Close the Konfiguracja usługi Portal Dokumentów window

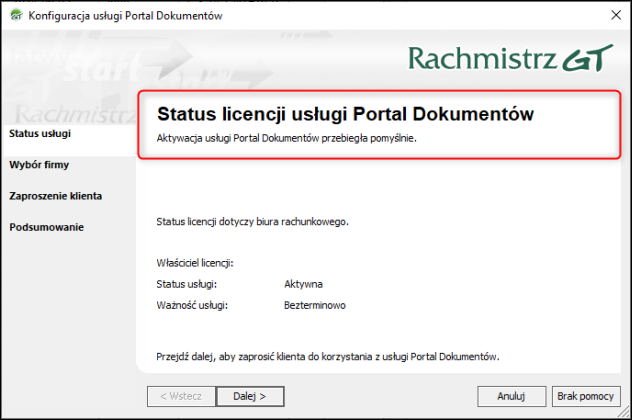(616, 15)
